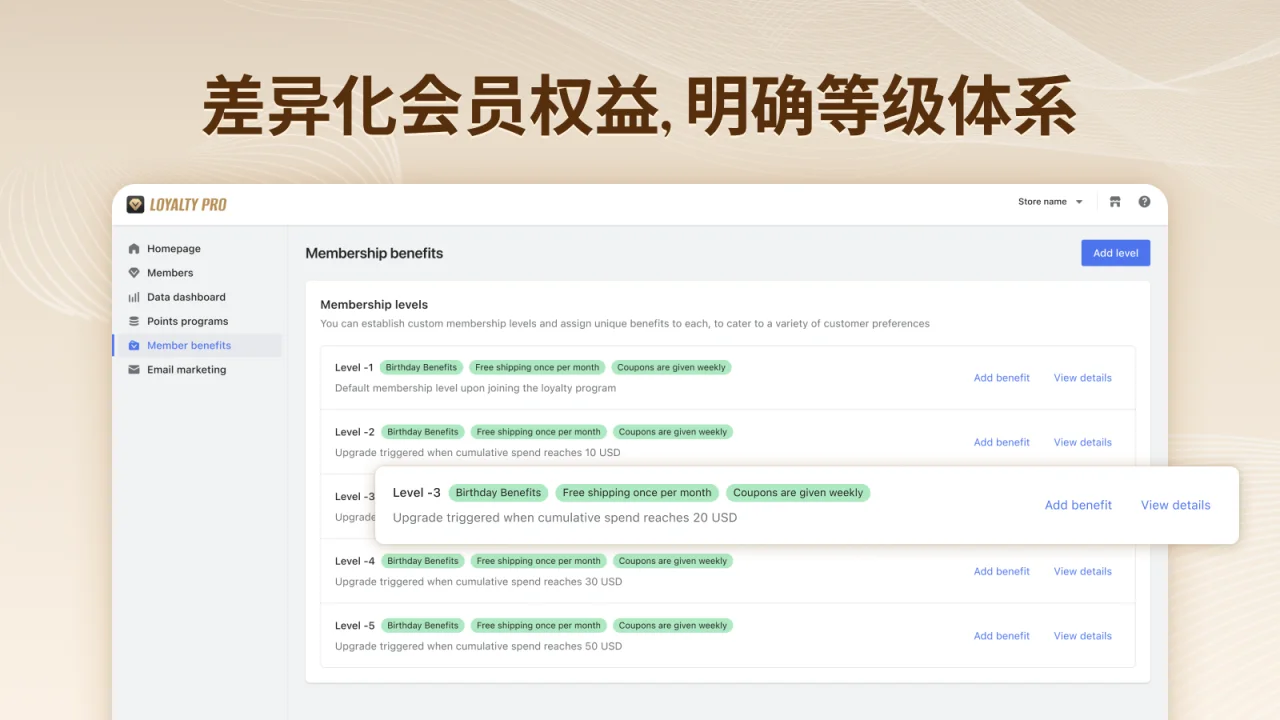Click text 'reaches 50 USD' upgrade description
Image resolution: width=1280 pixels, height=720 pixels.
583,647
